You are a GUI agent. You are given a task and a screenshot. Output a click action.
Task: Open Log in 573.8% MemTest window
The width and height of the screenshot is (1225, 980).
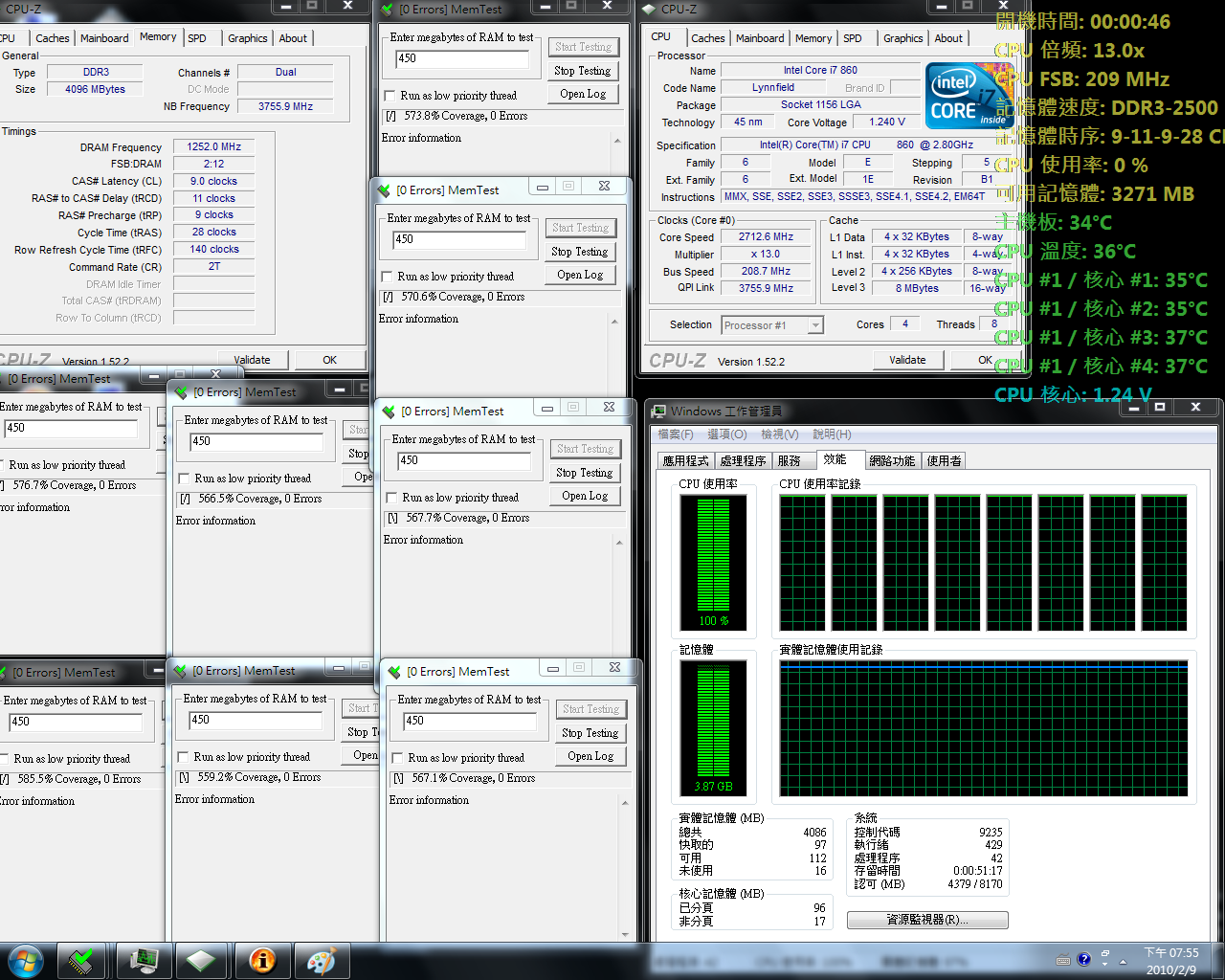tap(583, 94)
